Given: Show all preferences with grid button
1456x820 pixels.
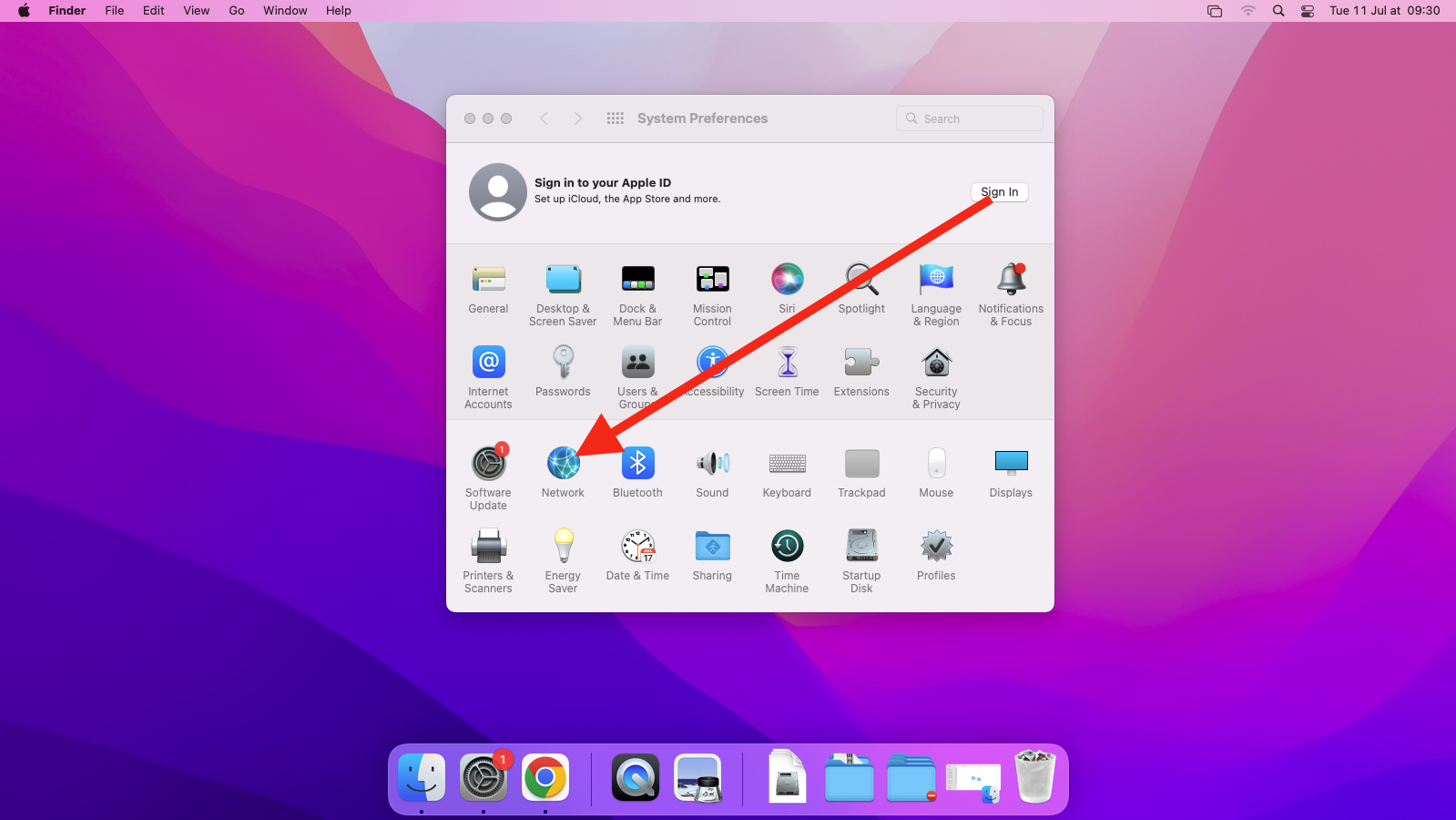Looking at the screenshot, I should click(616, 118).
